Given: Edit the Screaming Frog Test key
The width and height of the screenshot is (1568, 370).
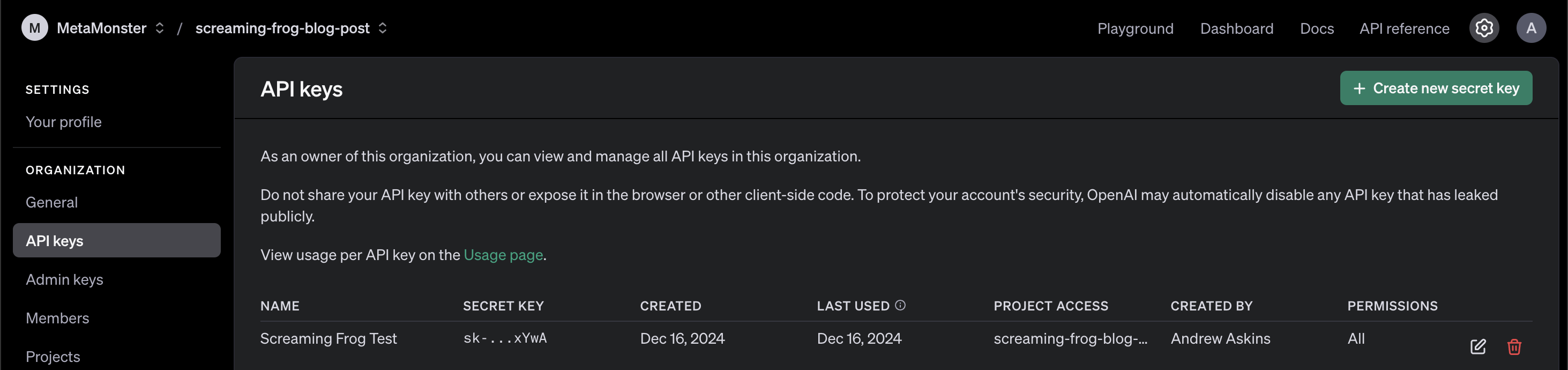Looking at the screenshot, I should click(x=1477, y=346).
